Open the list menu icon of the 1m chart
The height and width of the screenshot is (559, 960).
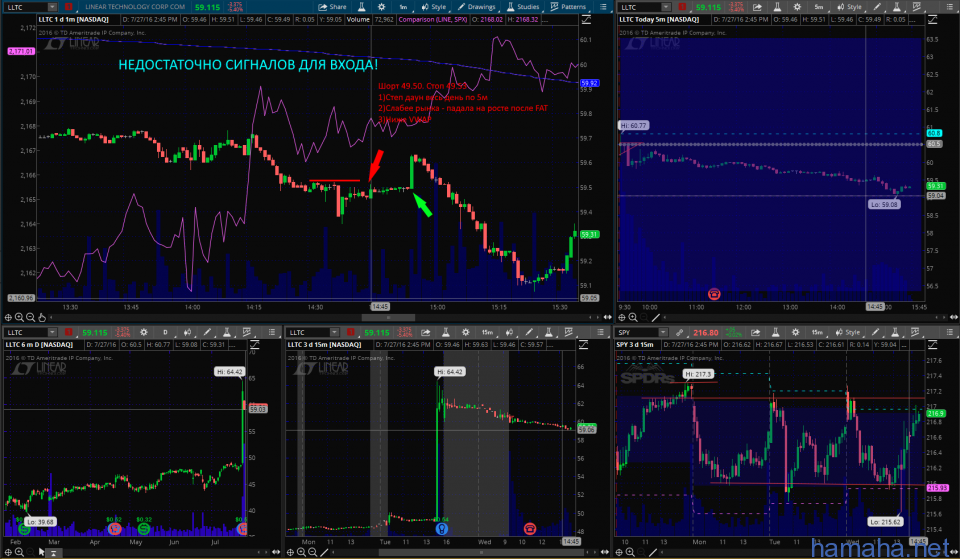point(603,7)
